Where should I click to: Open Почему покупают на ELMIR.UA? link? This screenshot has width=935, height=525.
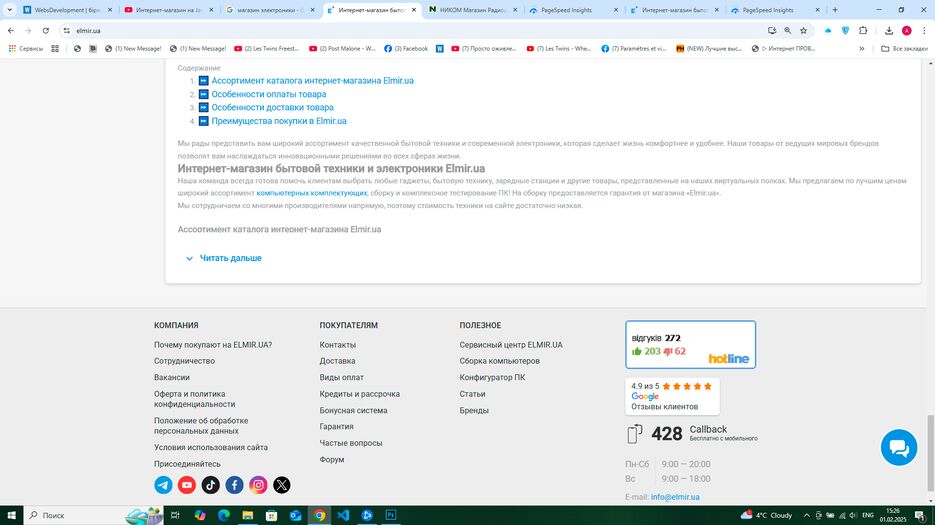(213, 345)
